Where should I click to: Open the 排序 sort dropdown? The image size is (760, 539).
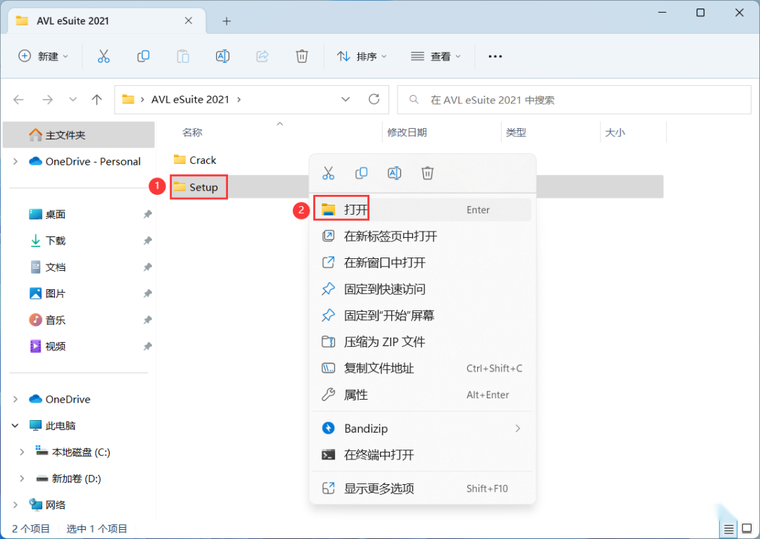tap(362, 57)
